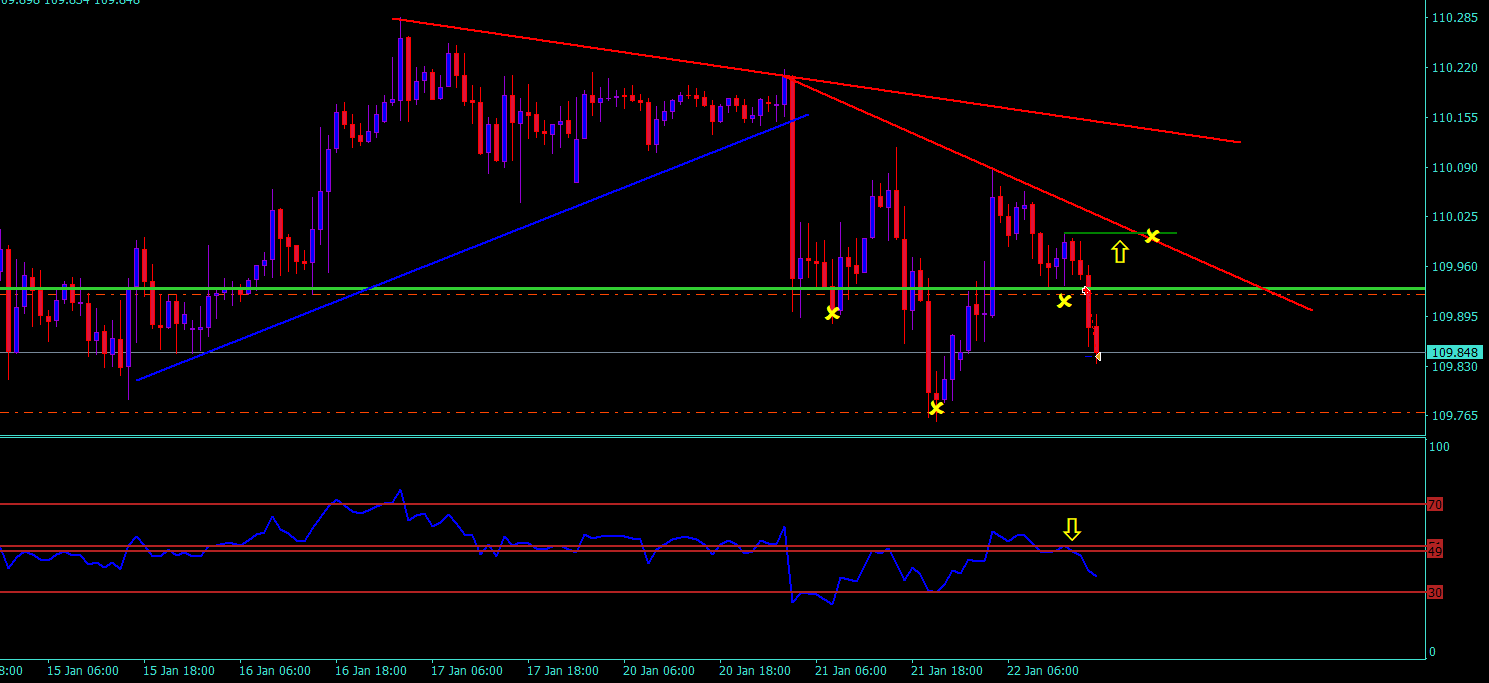This screenshot has height=683, width=1489.
Task: Click the 110.025 price axis label
Action: pos(1455,217)
